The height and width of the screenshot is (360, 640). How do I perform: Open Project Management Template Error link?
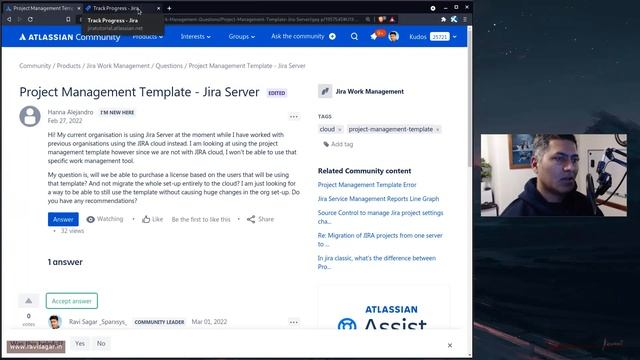pos(367,185)
